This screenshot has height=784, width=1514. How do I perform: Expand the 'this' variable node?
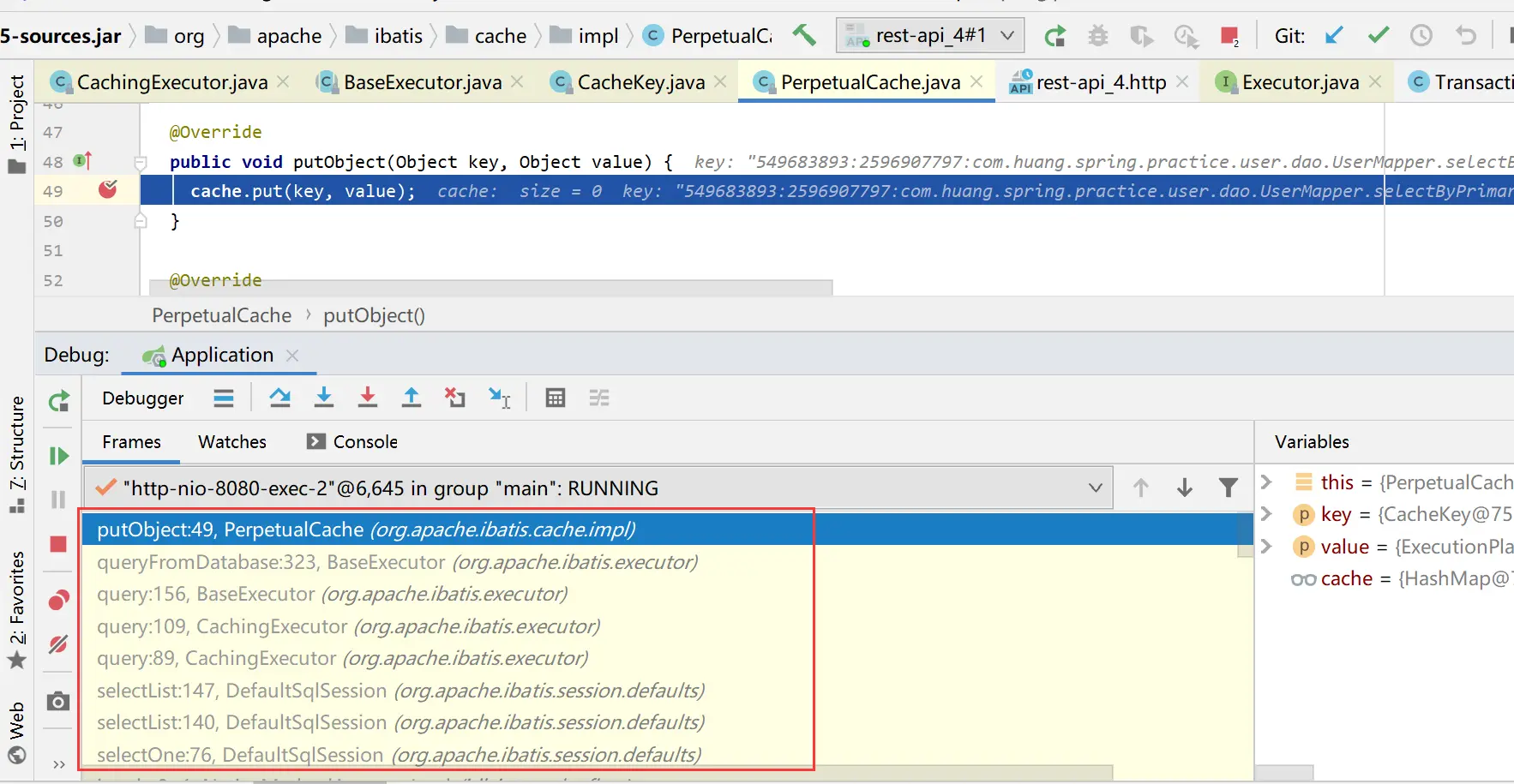(1266, 482)
